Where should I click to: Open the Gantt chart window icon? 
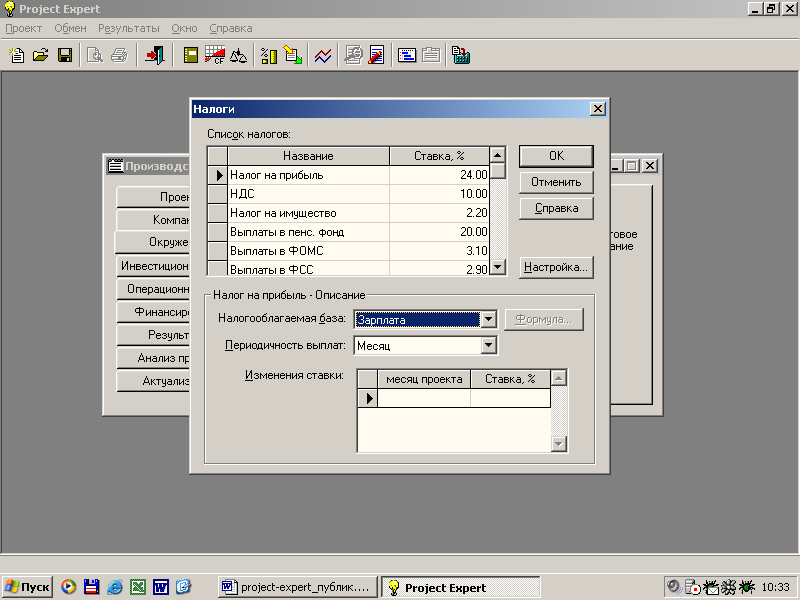pyautogui.click(x=407, y=55)
